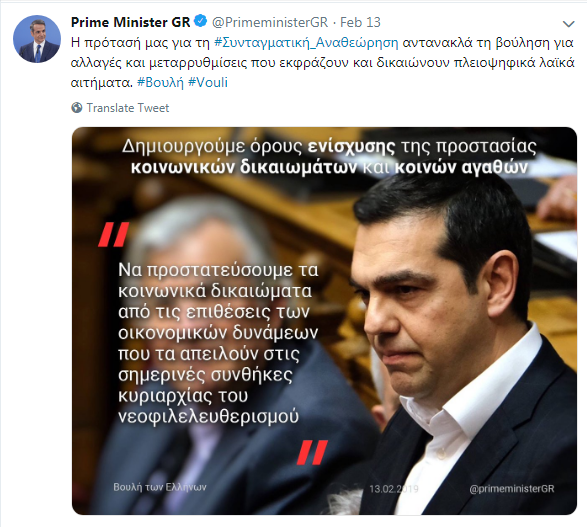Click the image headline Δημιουργούμε όρους ενίσχυσης
Image resolution: width=587 pixels, height=527 pixels.
(329, 157)
